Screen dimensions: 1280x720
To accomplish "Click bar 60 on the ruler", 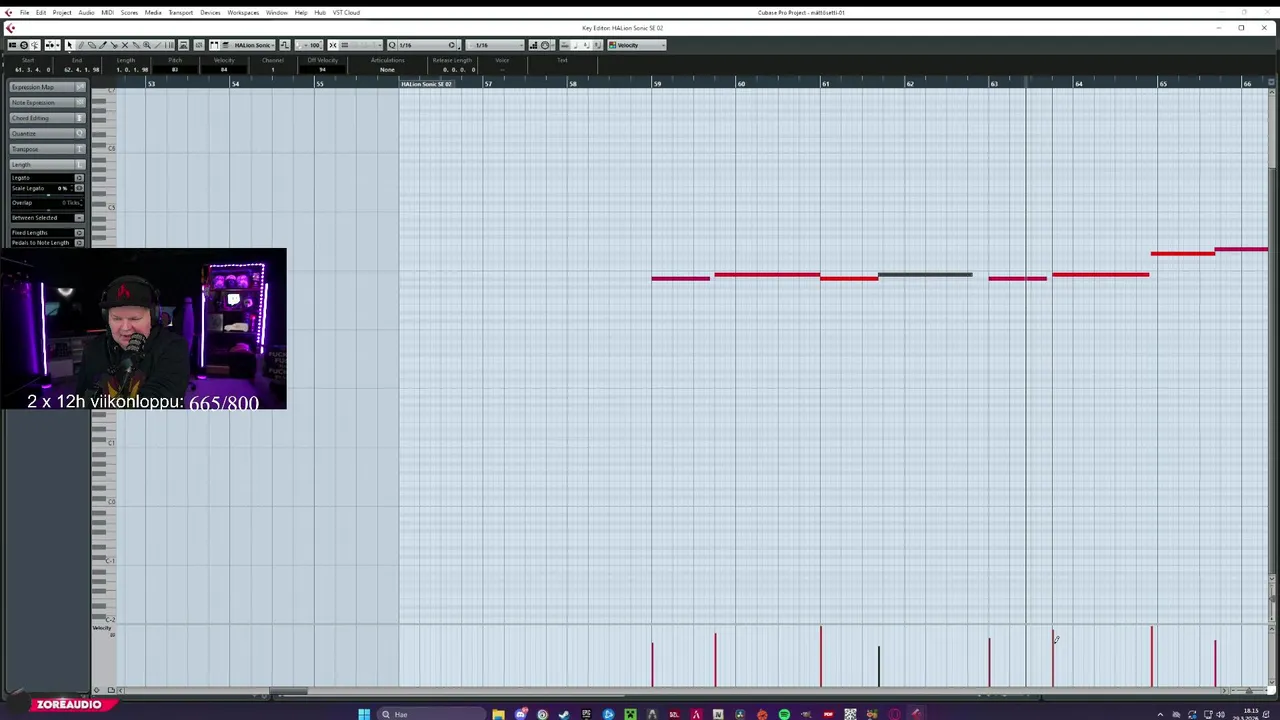I will (741, 83).
